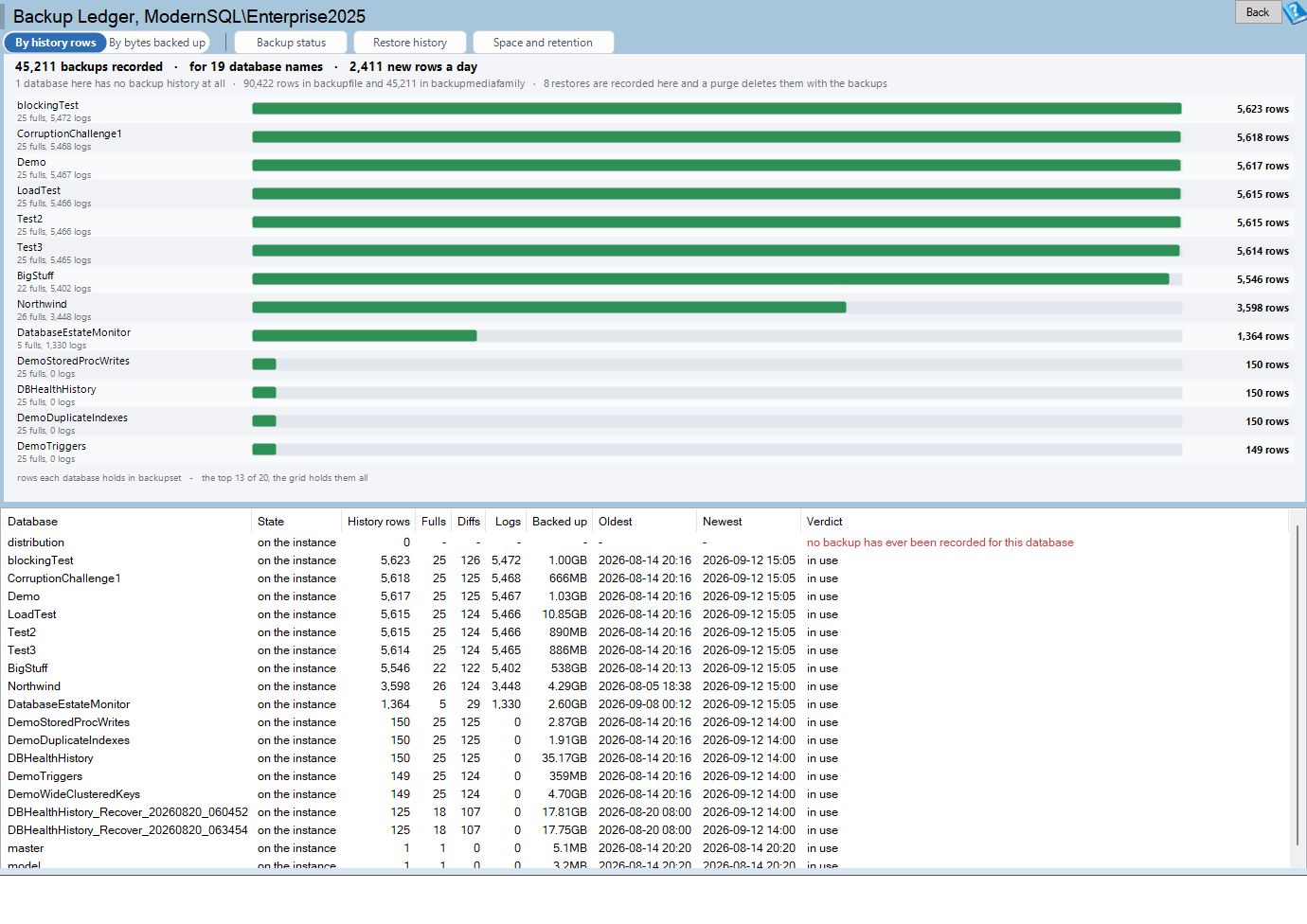
Task: Click 35.17GB backed up value
Action: pyautogui.click(x=564, y=758)
